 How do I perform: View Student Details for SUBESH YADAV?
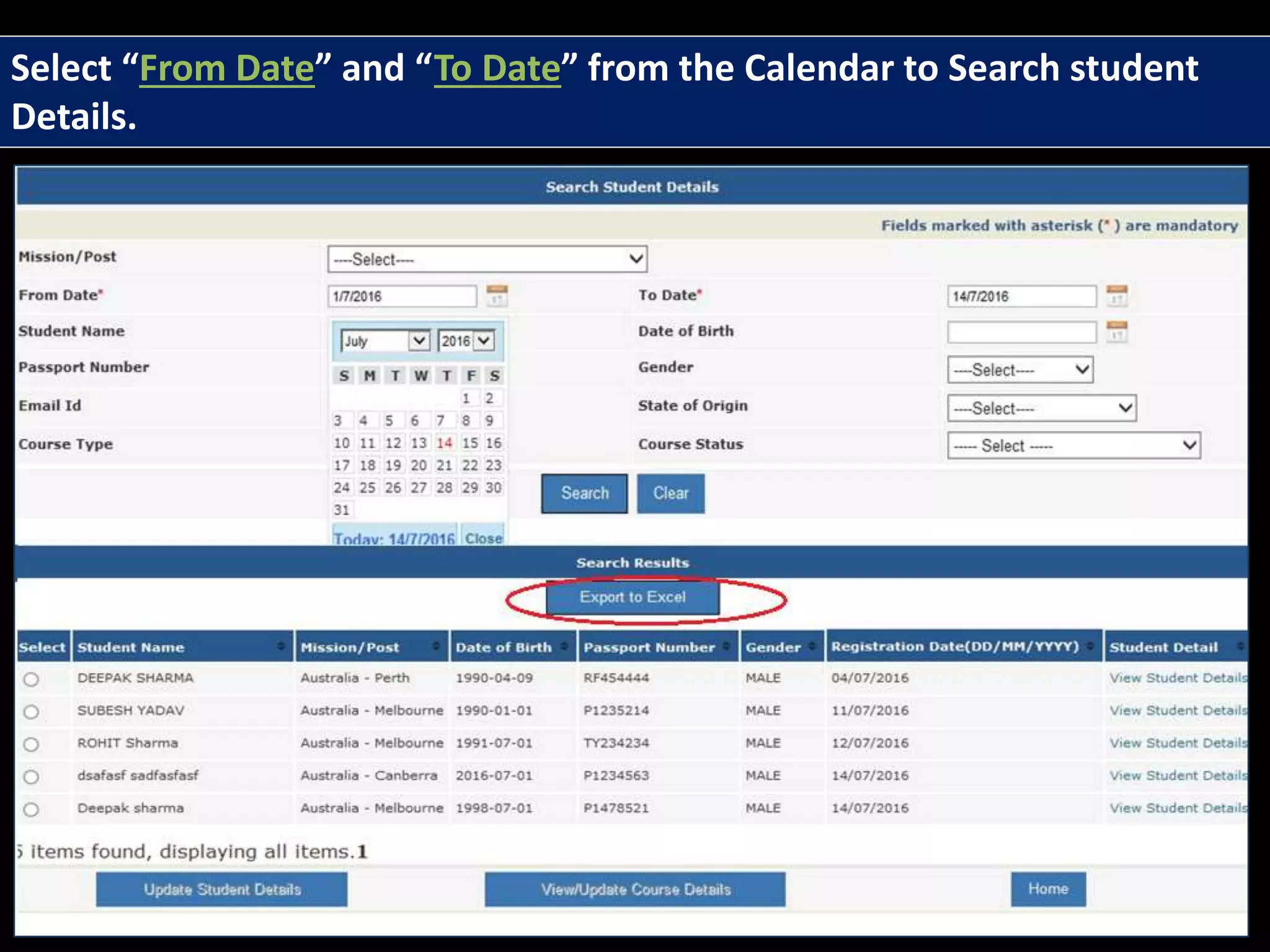click(1178, 710)
